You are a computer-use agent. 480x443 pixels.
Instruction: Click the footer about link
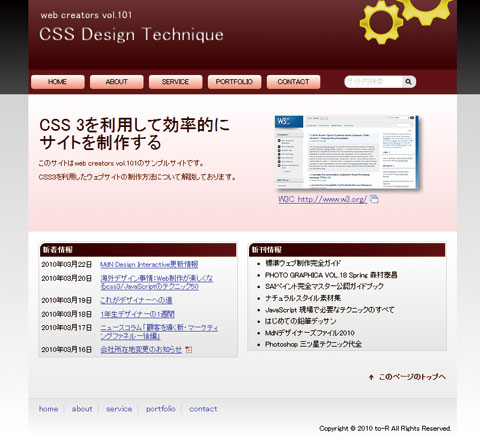82,409
